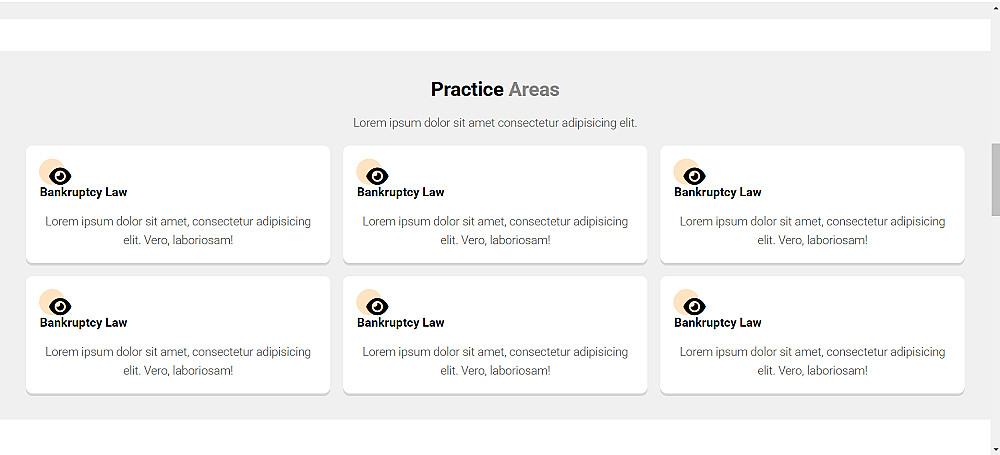This screenshot has height=455, width=1000.
Task: Click the eye icon in the bottom-left card
Action: pos(60,306)
